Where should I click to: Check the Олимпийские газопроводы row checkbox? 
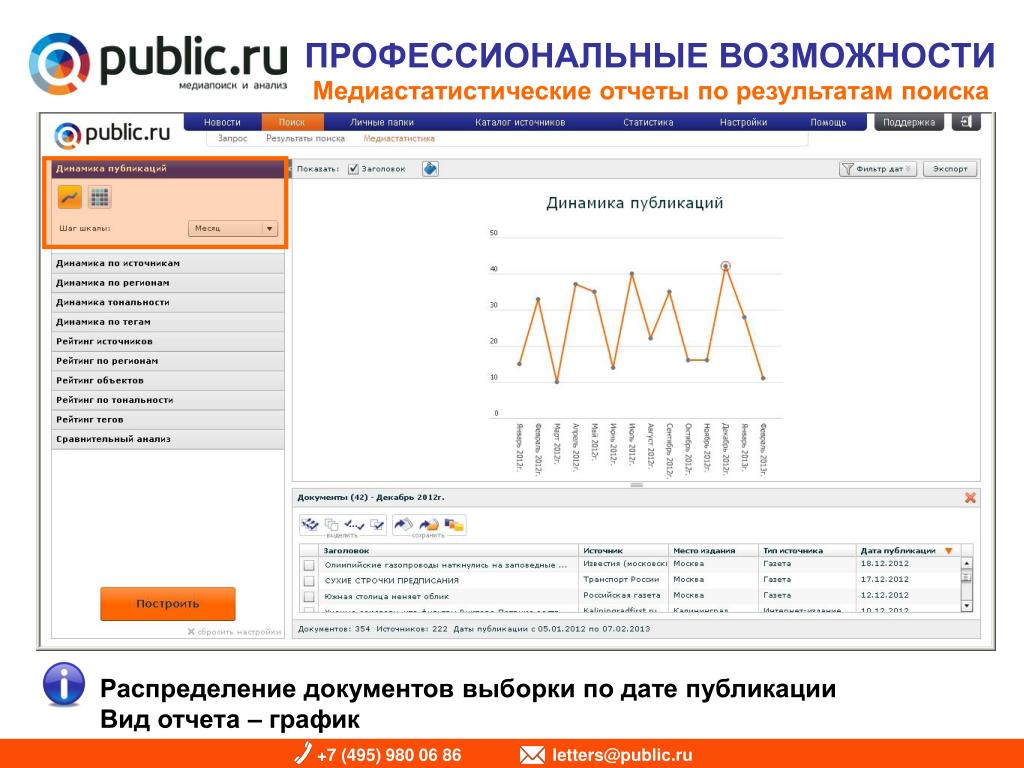[310, 566]
